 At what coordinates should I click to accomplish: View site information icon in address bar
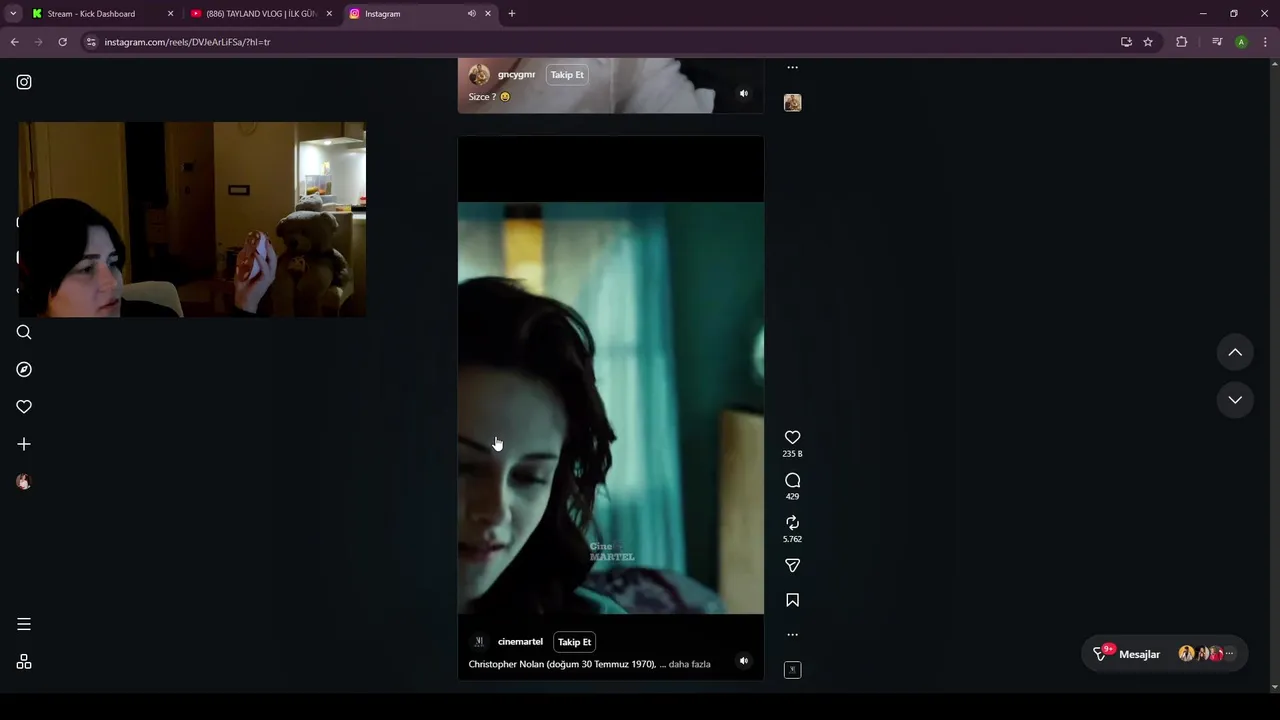tap(91, 42)
